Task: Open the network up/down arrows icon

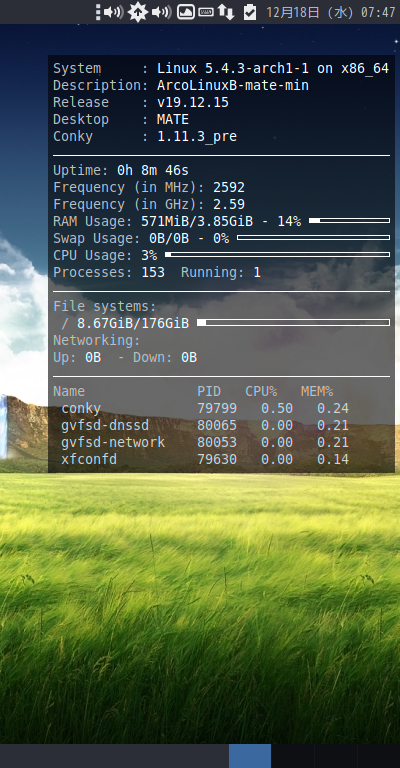Action: [226, 12]
